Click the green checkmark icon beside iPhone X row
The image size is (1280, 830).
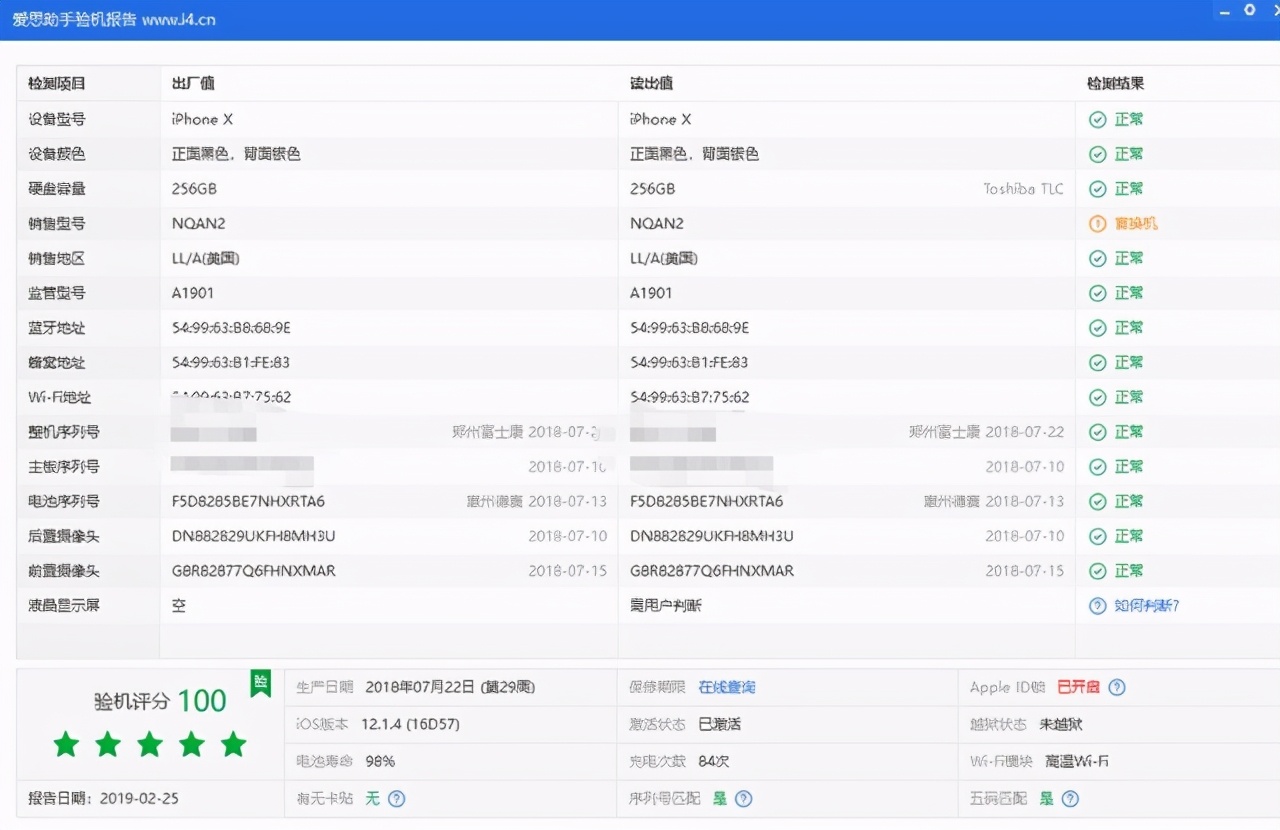point(1097,119)
